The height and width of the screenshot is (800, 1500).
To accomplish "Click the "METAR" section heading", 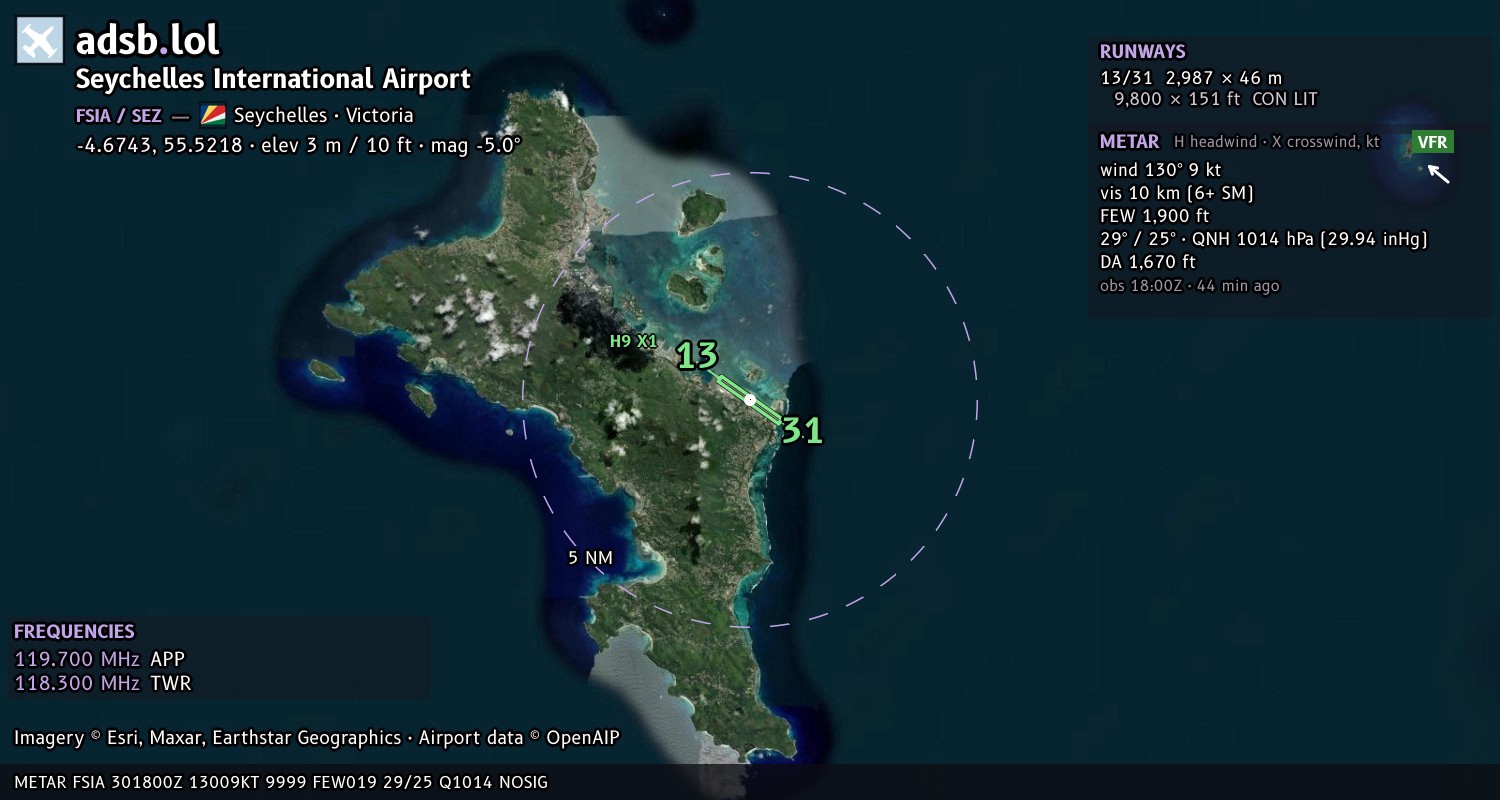I will click(x=1130, y=142).
